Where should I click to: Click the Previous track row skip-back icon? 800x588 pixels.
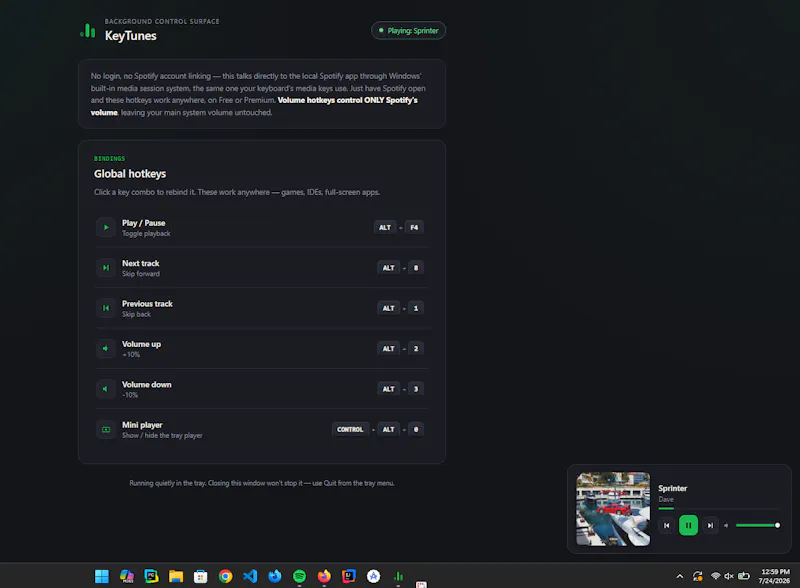click(106, 308)
